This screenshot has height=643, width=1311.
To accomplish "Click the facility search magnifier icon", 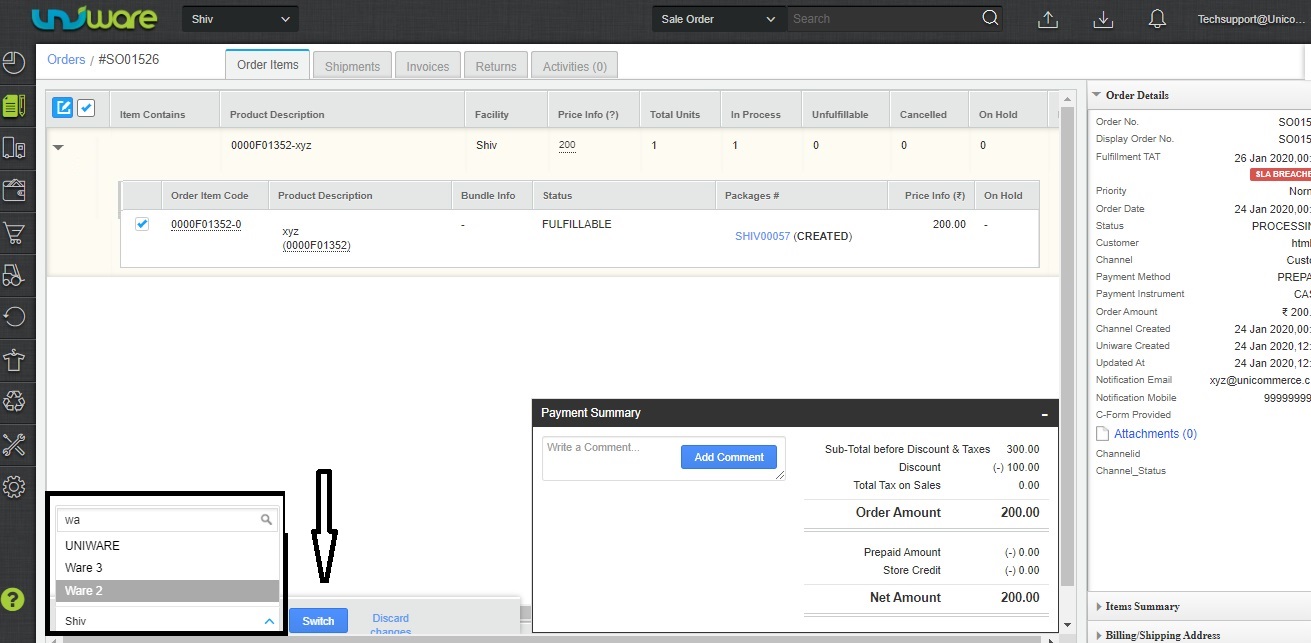I will (x=266, y=520).
